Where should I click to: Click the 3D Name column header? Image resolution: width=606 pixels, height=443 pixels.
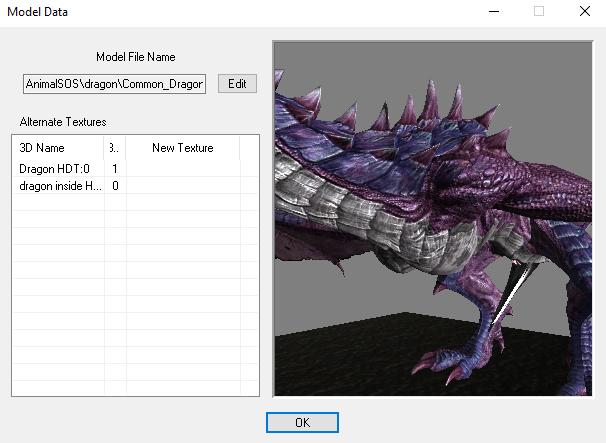(58, 148)
